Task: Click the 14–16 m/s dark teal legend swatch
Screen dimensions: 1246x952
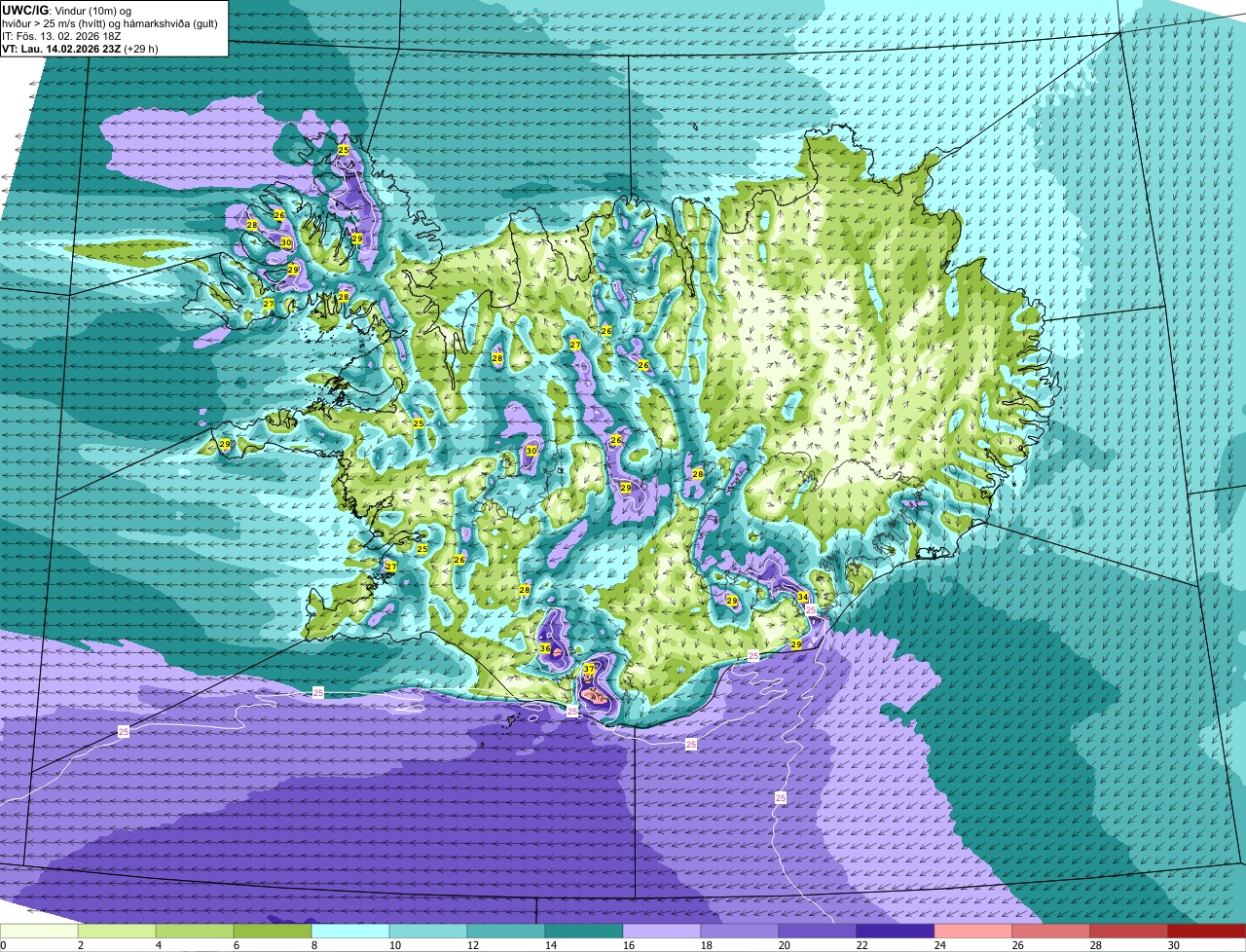Action: pyautogui.click(x=584, y=931)
